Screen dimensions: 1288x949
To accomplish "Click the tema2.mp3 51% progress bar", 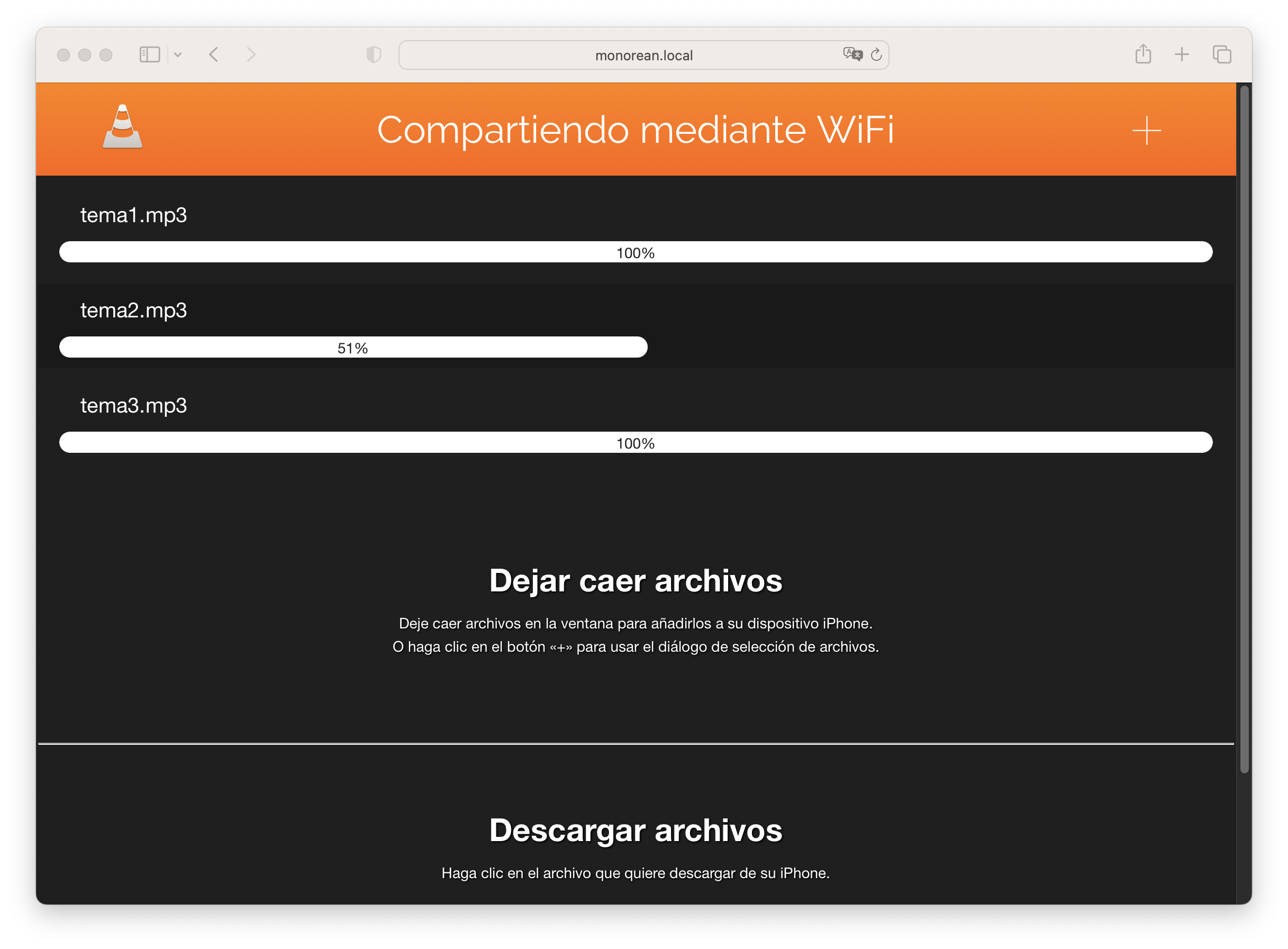I will coord(353,348).
